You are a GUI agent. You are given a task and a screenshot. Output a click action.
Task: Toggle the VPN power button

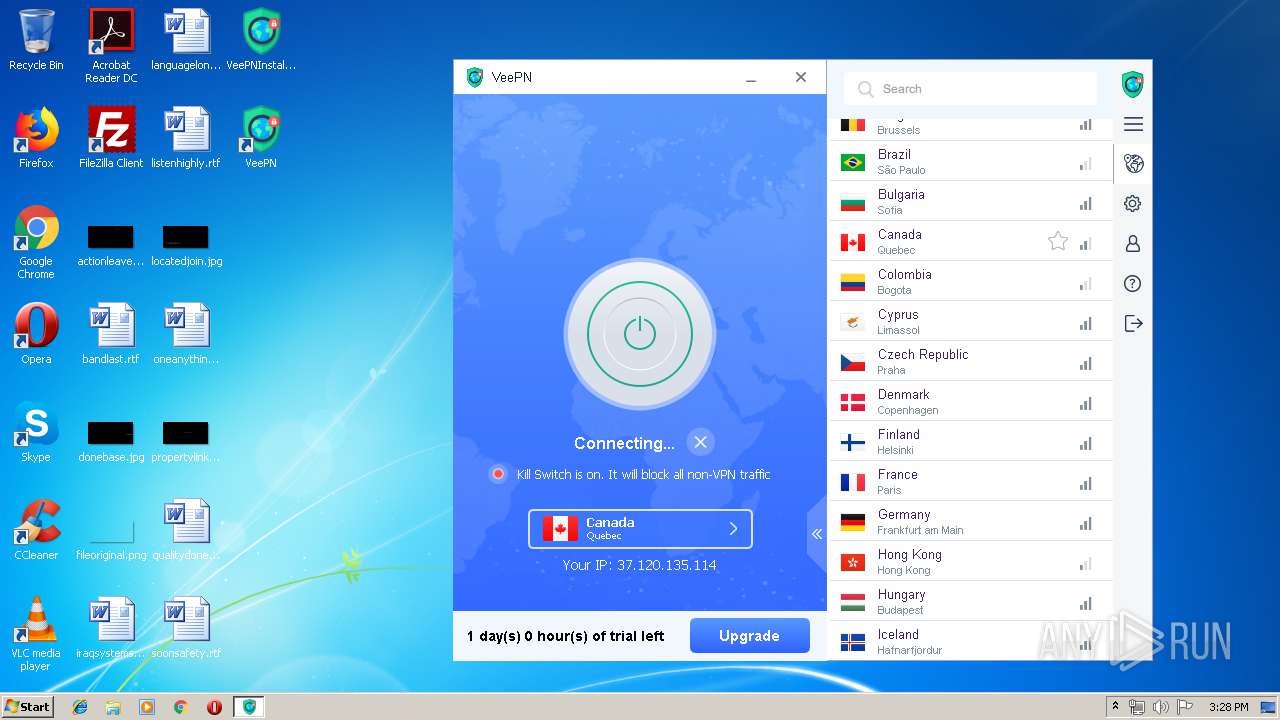click(x=640, y=334)
